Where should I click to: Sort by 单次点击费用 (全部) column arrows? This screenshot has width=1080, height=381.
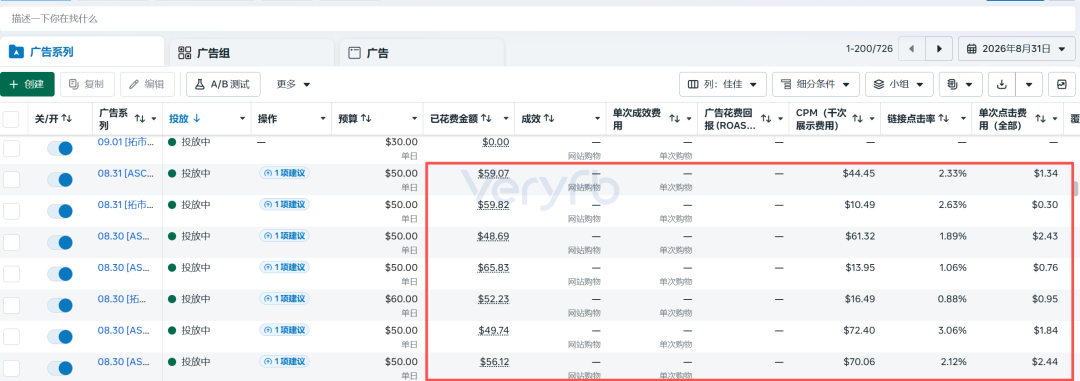(x=1041, y=119)
